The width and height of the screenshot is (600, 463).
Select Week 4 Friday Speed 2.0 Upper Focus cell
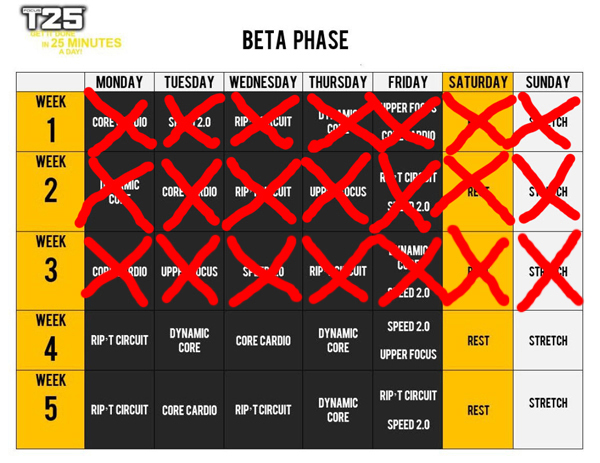click(x=408, y=340)
